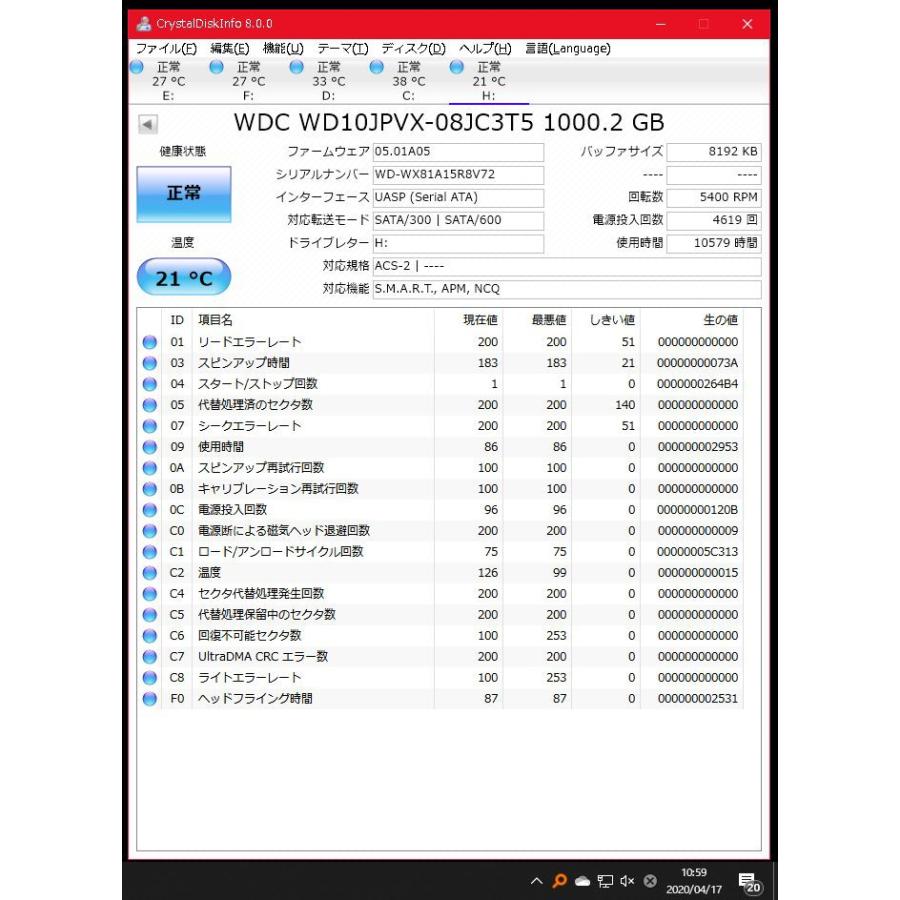Click the D: drive status circle icon
Viewport: 900px width, 900px height.
(296, 67)
